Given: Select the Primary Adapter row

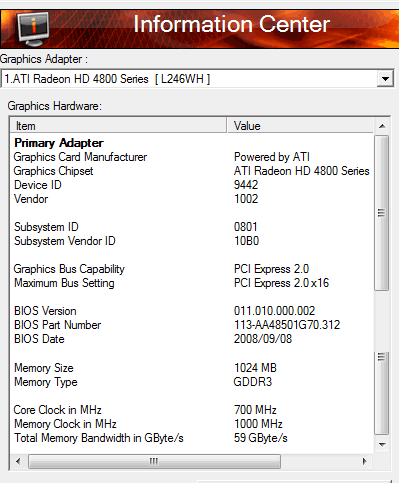Looking at the screenshot, I should pos(192,143).
